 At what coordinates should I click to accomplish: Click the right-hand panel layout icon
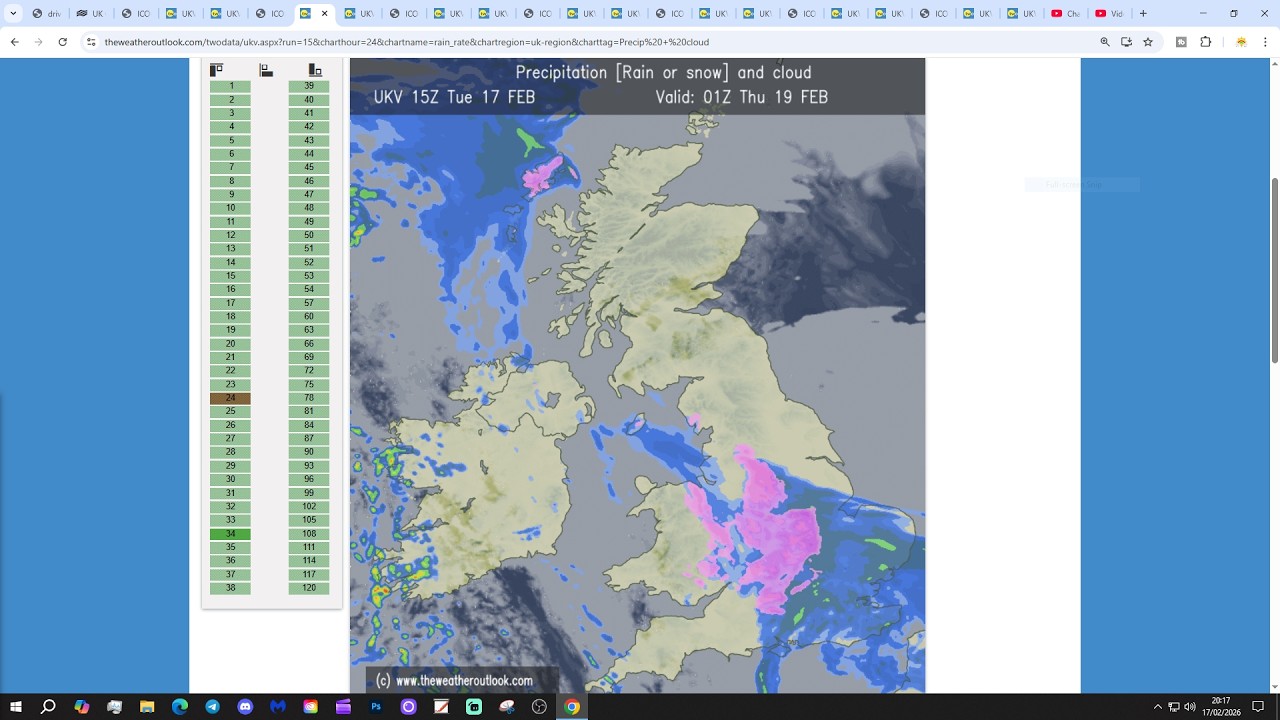[315, 70]
